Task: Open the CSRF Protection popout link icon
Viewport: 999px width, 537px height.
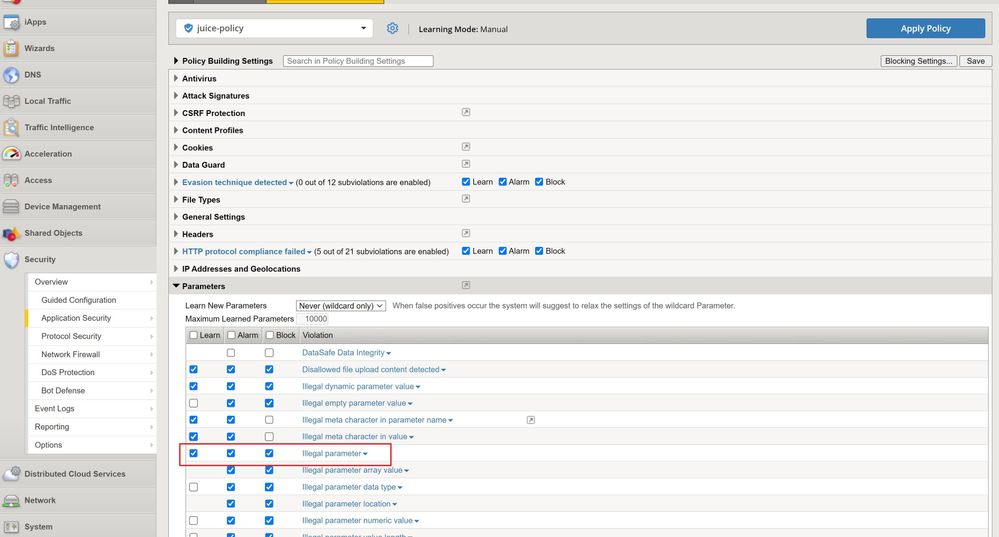Action: [x=465, y=113]
